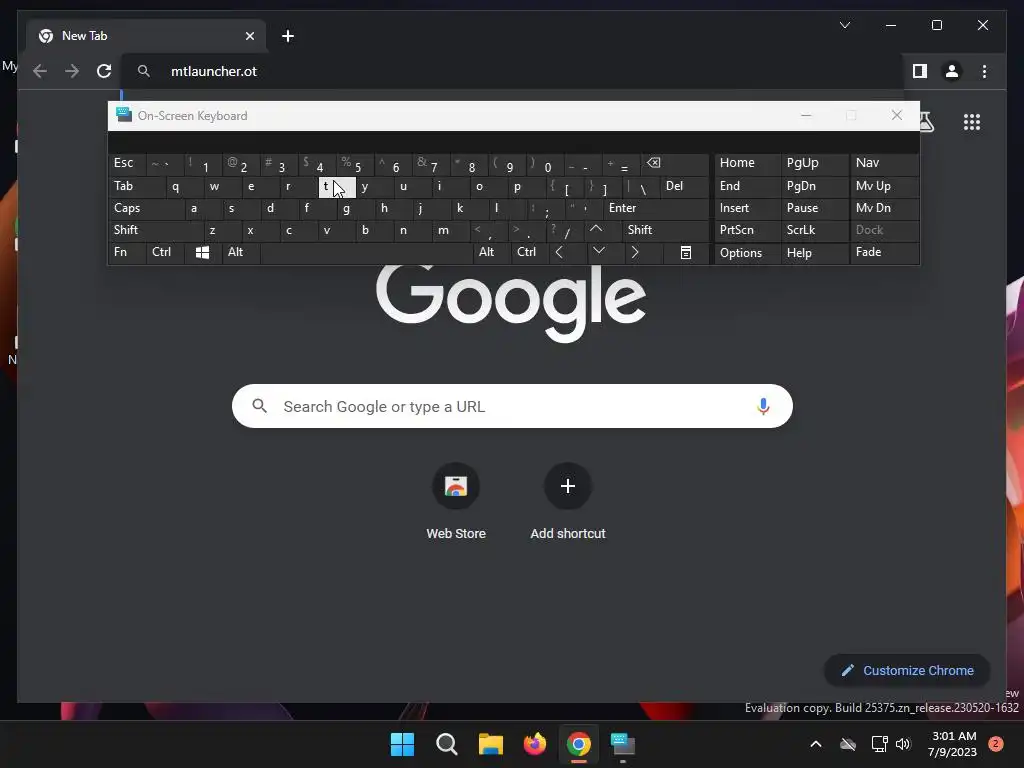Toggle left Ctrl key on keyboard

pyautogui.click(x=165, y=252)
